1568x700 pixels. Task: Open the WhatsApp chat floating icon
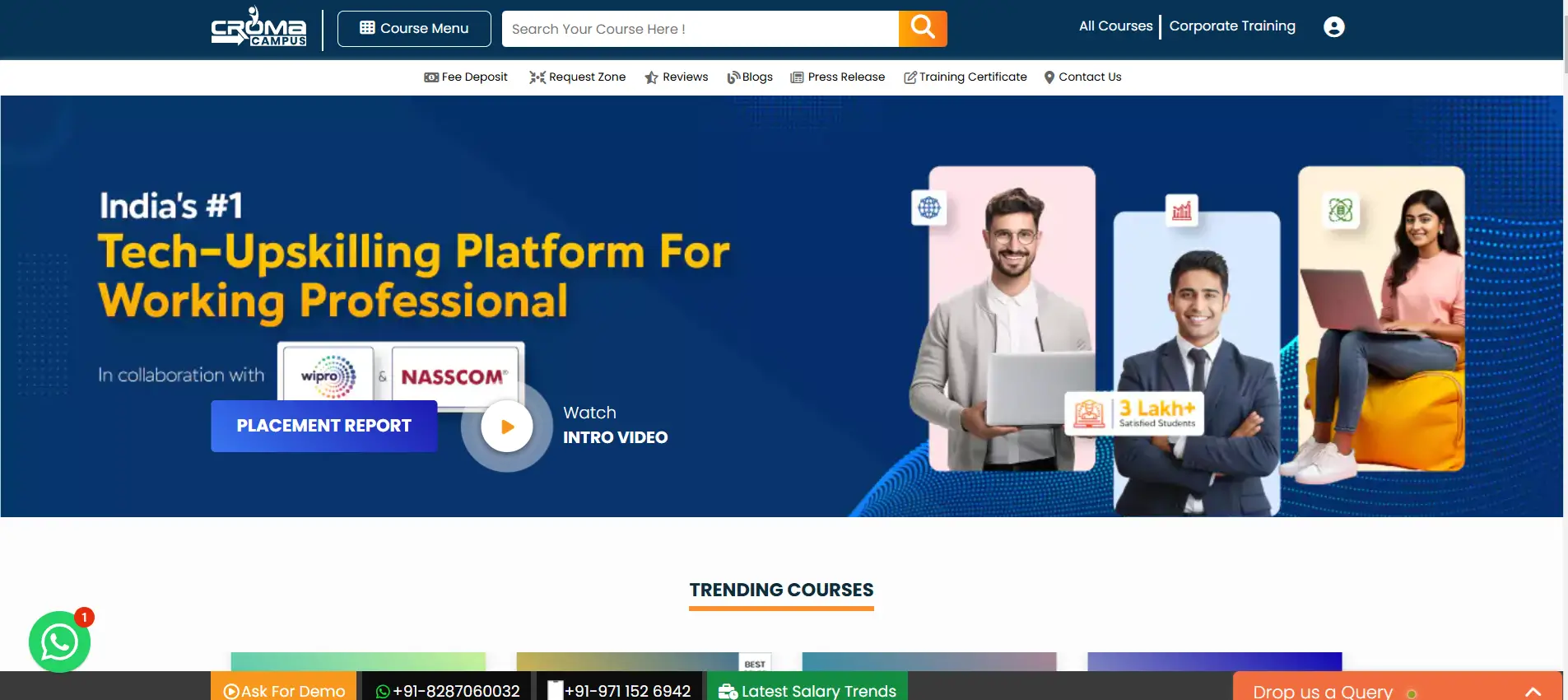pos(59,642)
